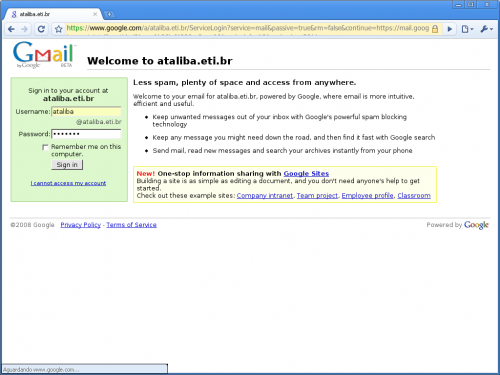Open the Team project example site
The height and width of the screenshot is (375, 500).
(x=317, y=196)
